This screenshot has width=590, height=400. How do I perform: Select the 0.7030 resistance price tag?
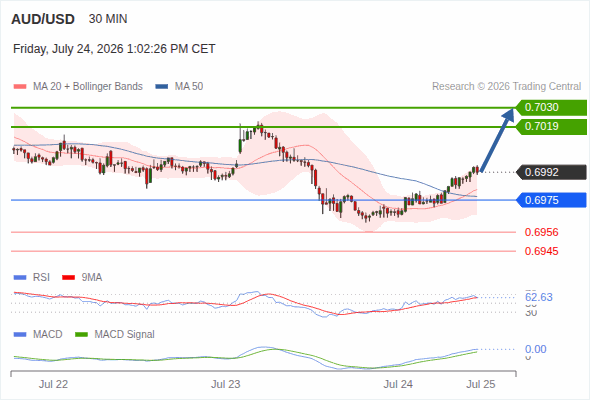coord(551,108)
